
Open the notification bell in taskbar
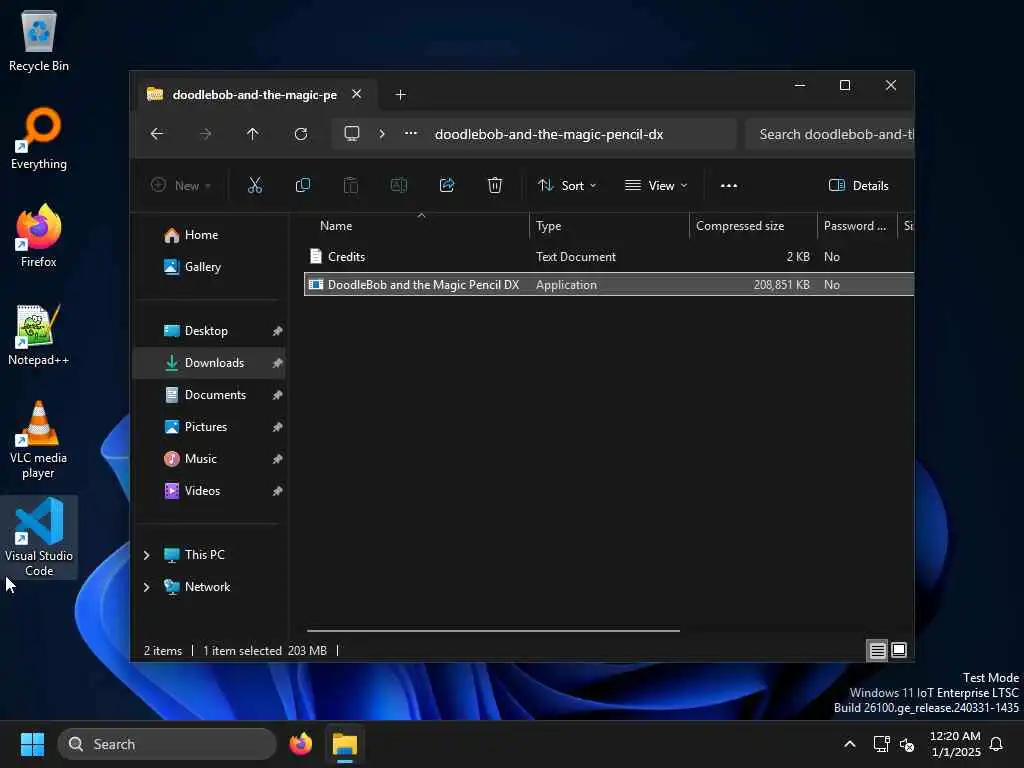click(x=997, y=744)
